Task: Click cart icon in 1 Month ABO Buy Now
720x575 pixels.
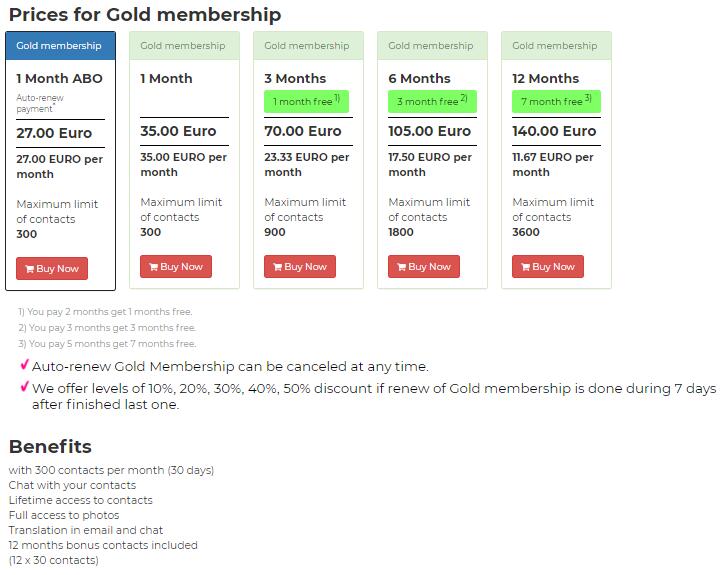Action: (30, 269)
